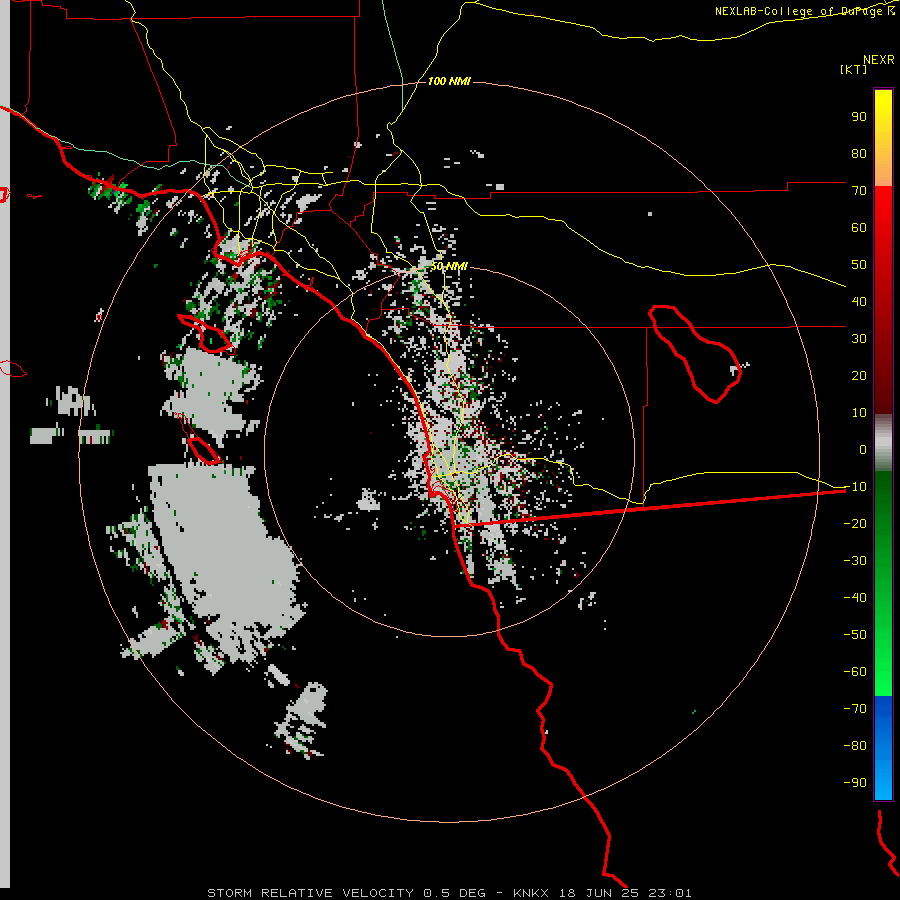
Task: Click the -80 knot value on the scale
Action: click(855, 746)
